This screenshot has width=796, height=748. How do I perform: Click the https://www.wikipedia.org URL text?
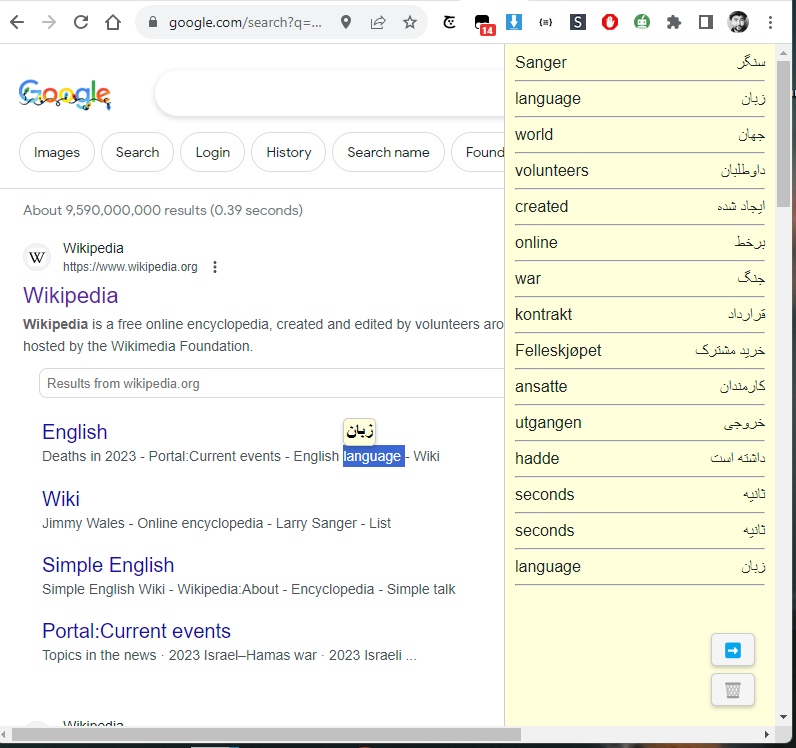(130, 267)
